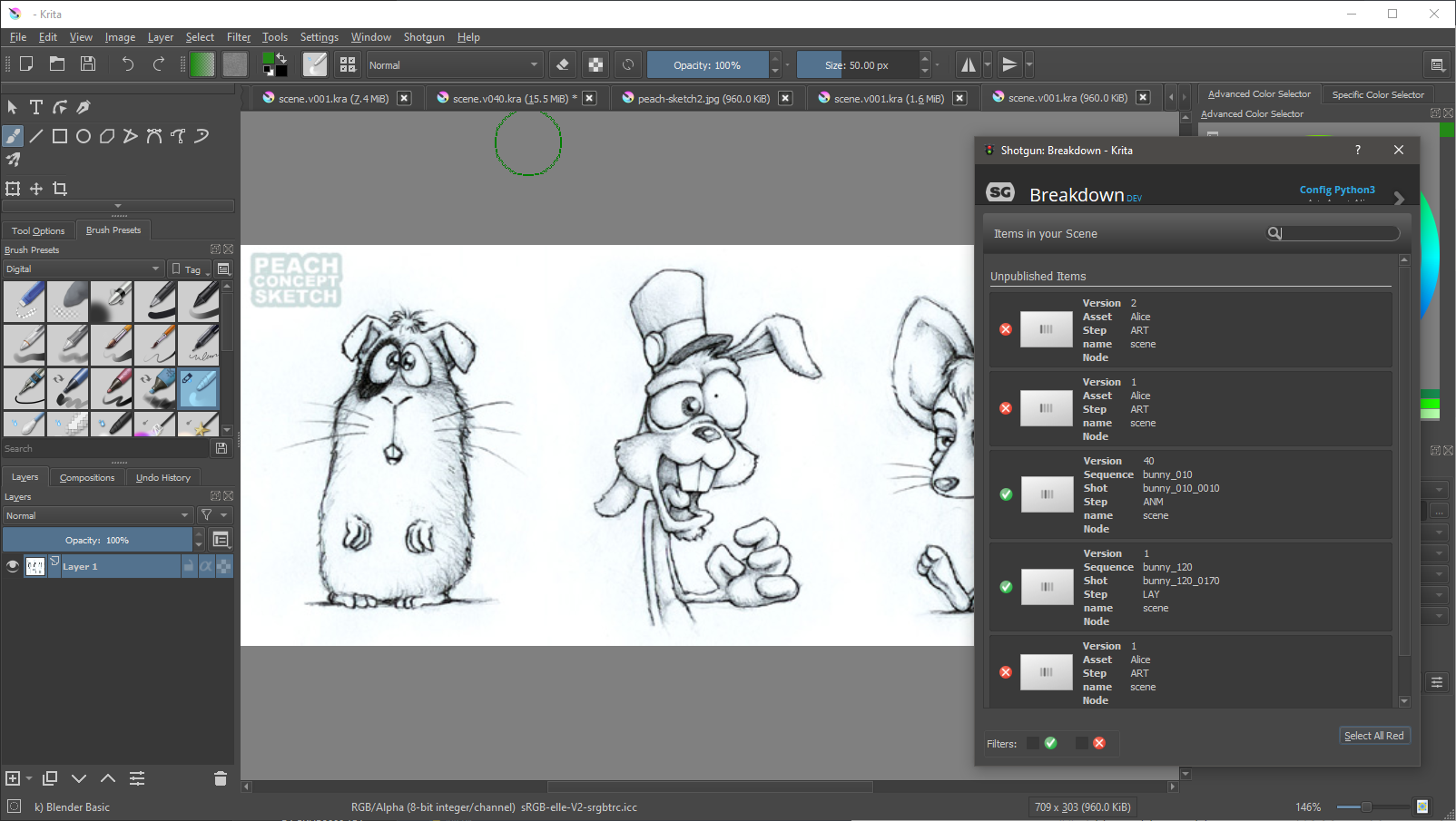1456x821 pixels.
Task: Open layer properties sliders icon
Action: coord(137,778)
